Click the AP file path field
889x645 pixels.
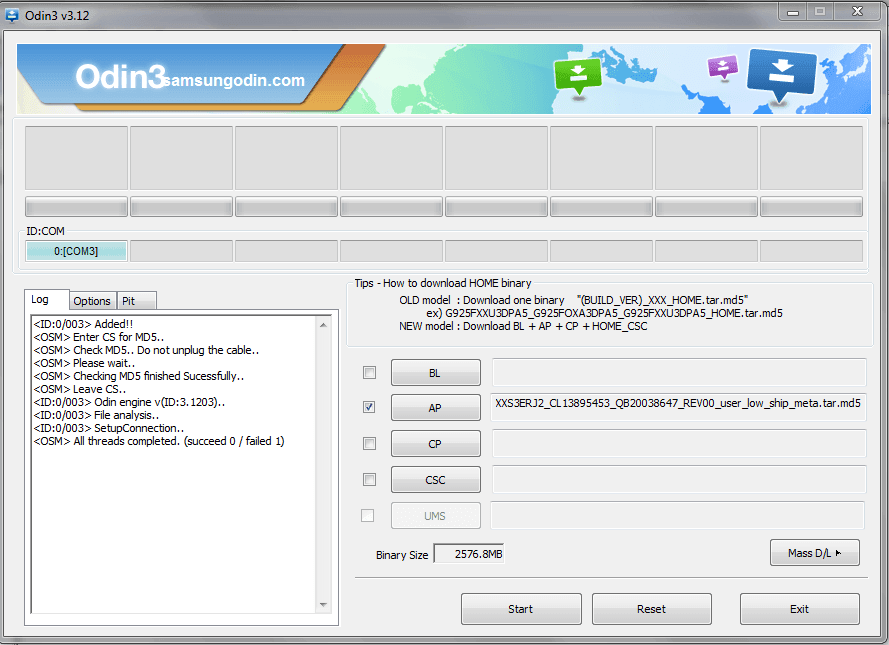click(x=679, y=408)
